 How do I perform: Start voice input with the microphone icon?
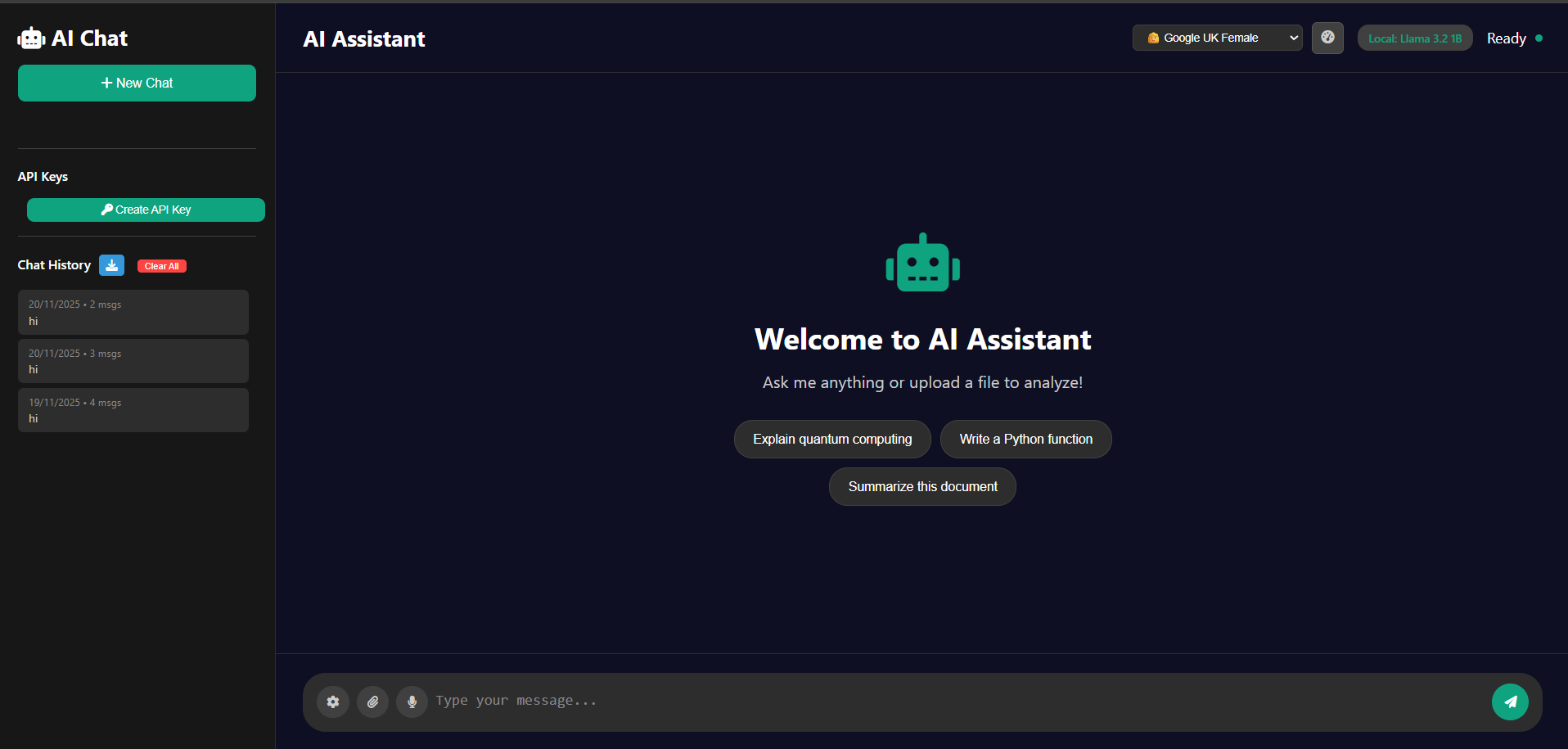coord(412,702)
